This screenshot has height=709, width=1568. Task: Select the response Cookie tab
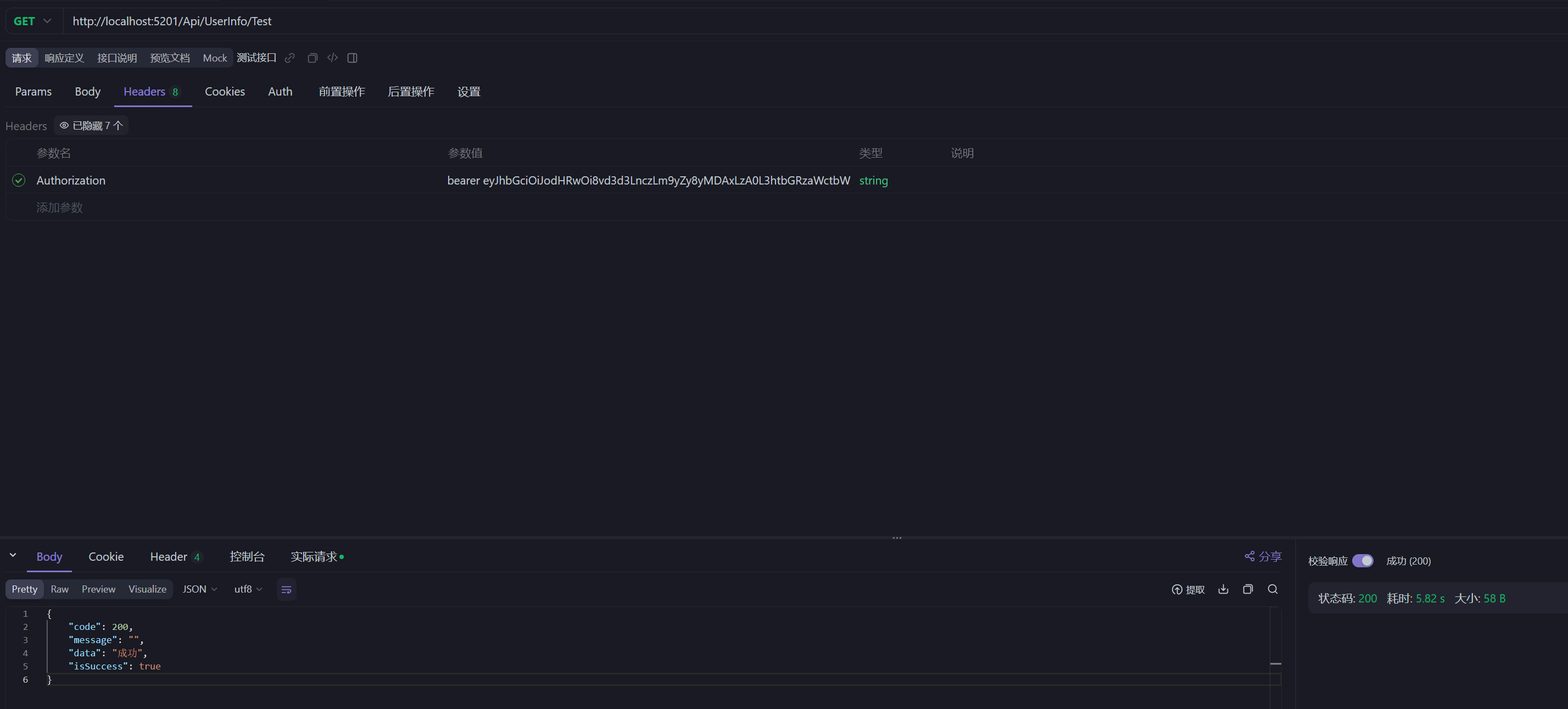(106, 556)
